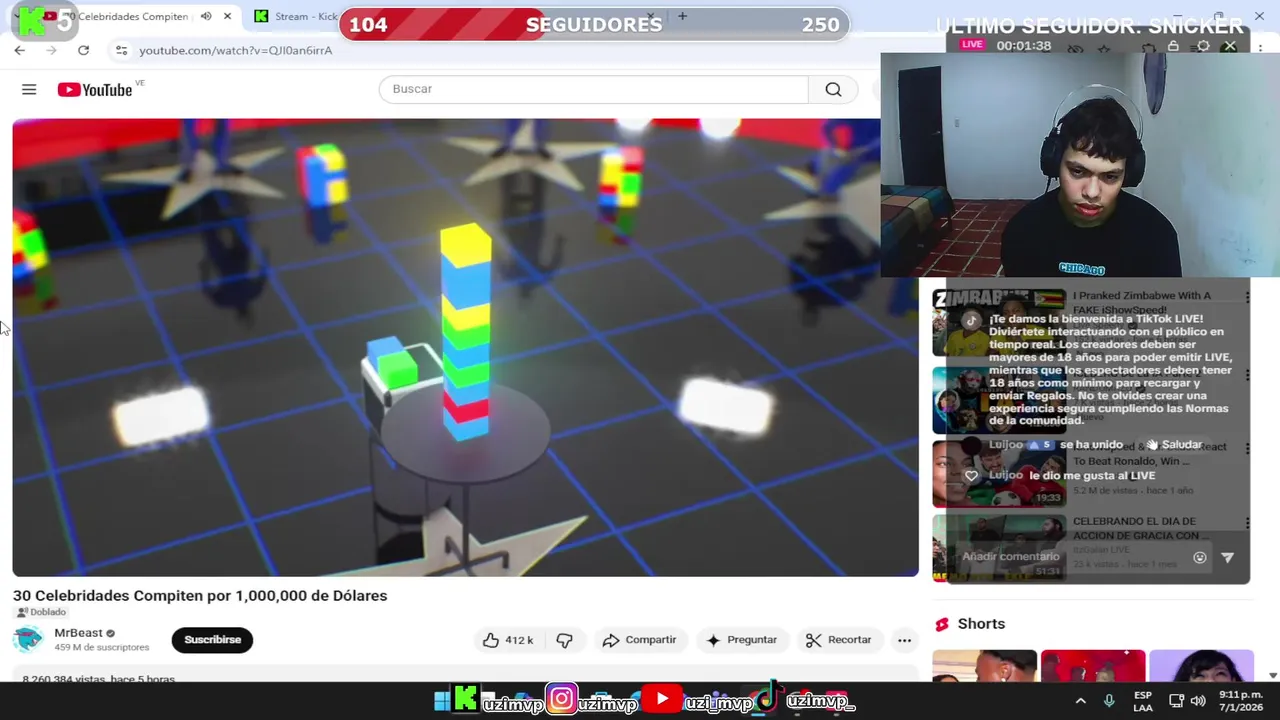Open I Pranked Zimbabwe video thumbnail
This screenshot has width=1280, height=720.
point(999,322)
